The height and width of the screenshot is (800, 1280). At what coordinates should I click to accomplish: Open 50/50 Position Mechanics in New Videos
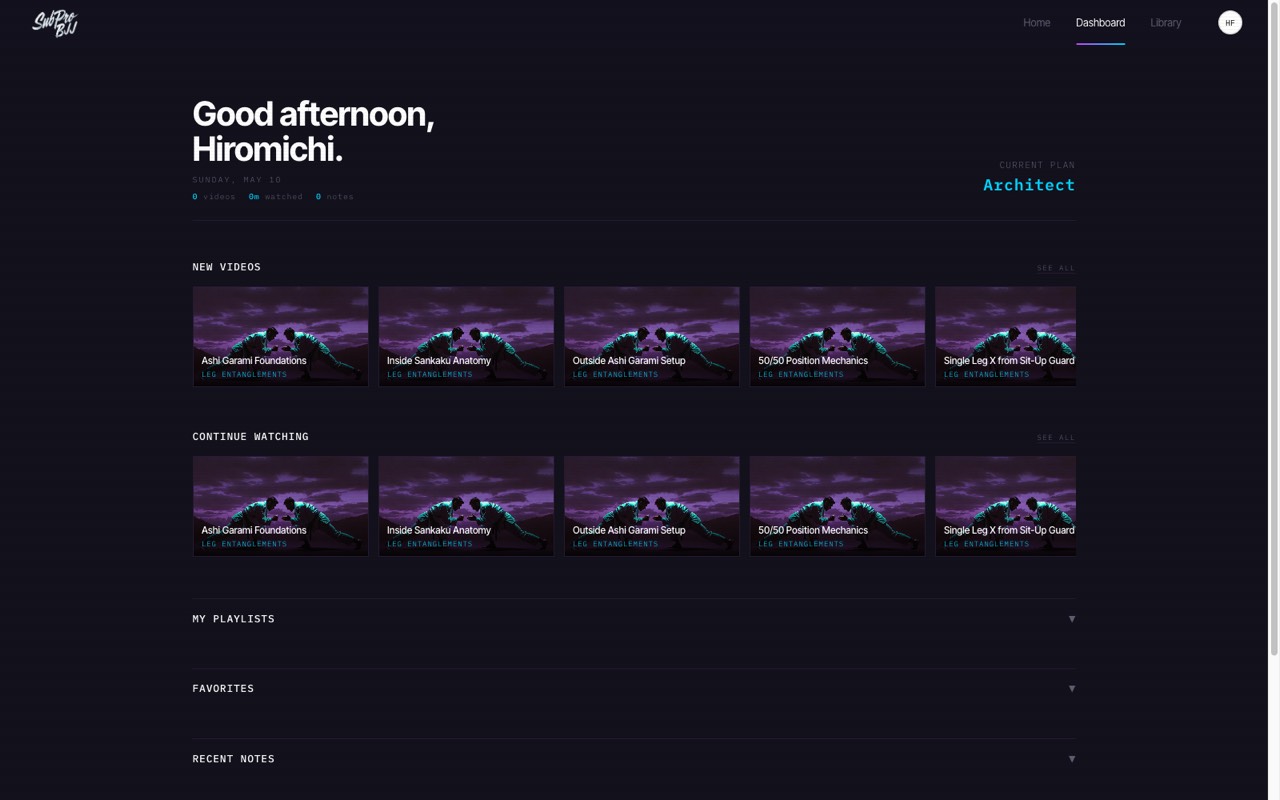(x=837, y=336)
